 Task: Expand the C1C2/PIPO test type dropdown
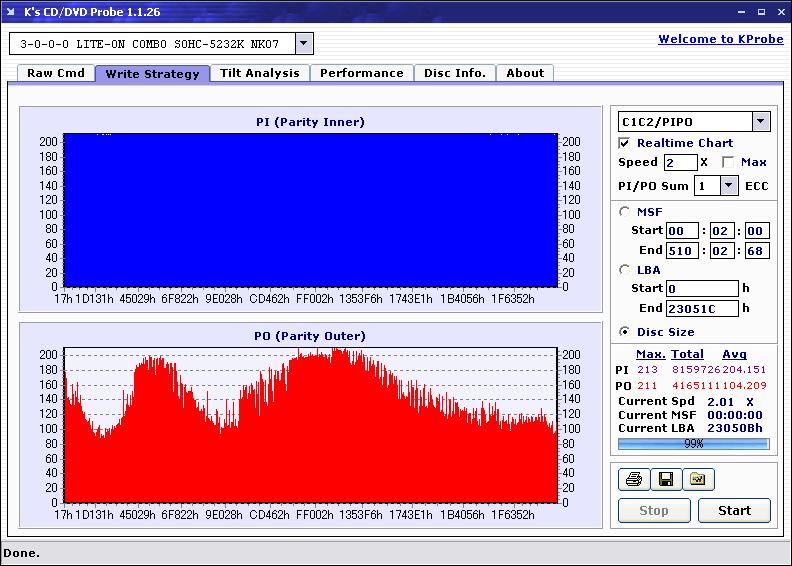tap(761, 122)
